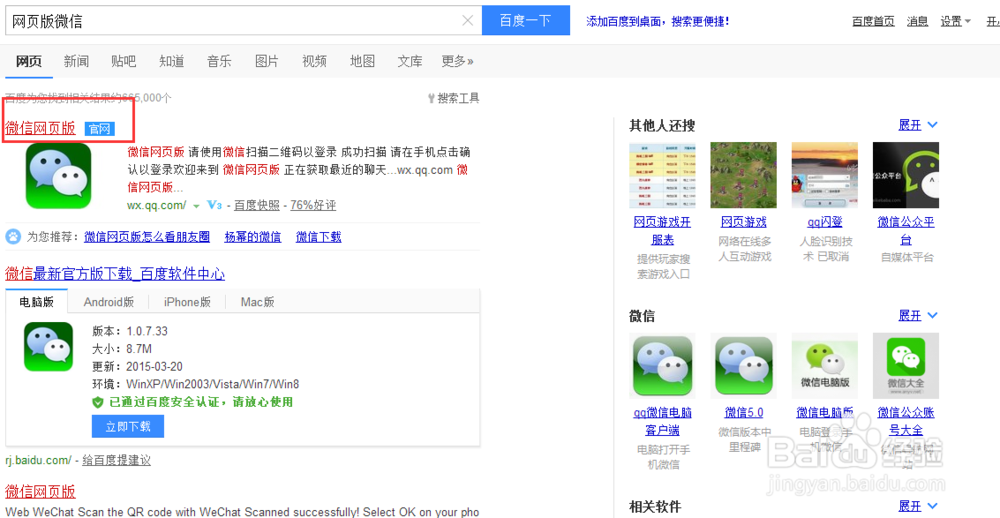Screen dimensions: 1000x518
Task: Open the qq闪登 text link
Action: tap(825, 222)
